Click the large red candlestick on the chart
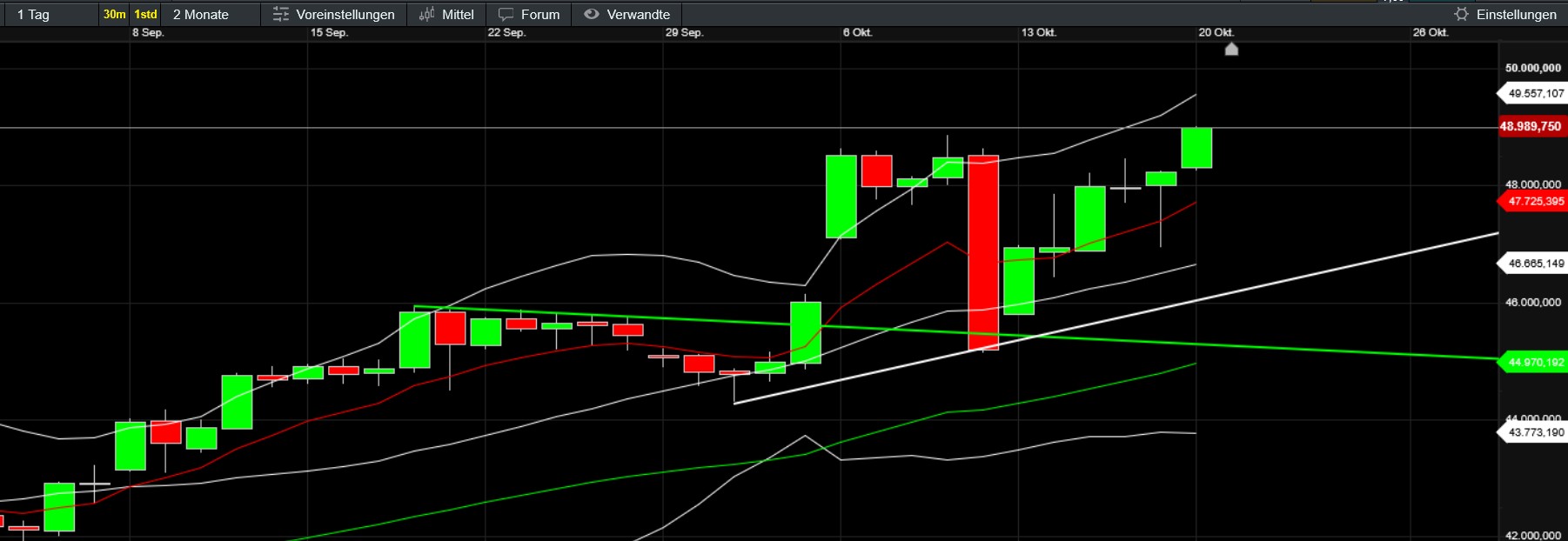The width and height of the screenshot is (1568, 541). [983, 252]
